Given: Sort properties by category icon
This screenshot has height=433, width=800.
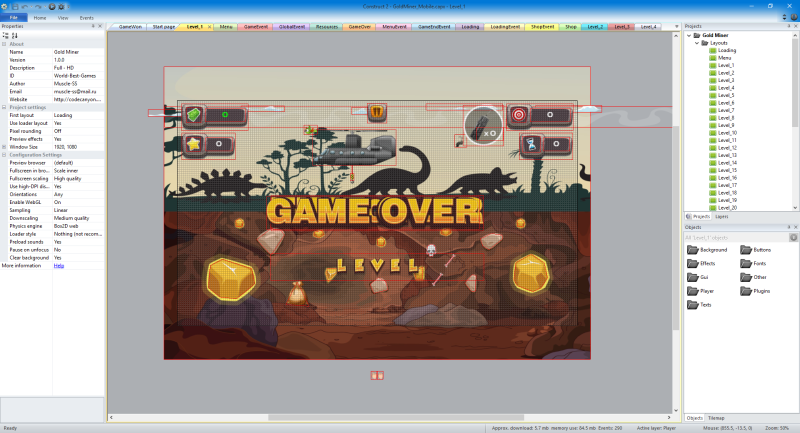Looking at the screenshot, I should pos(6,36).
